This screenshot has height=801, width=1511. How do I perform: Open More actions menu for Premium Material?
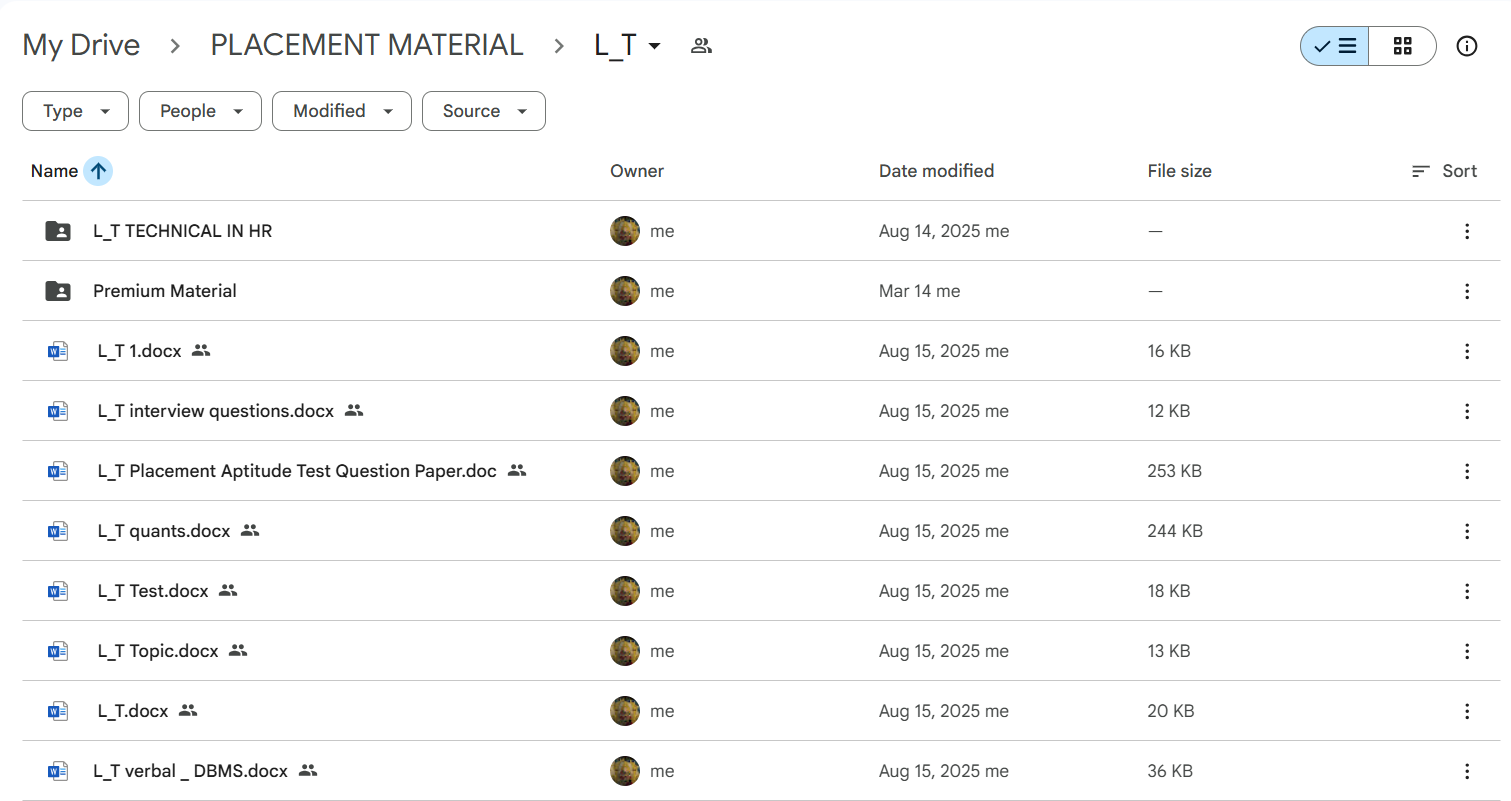(x=1466, y=291)
